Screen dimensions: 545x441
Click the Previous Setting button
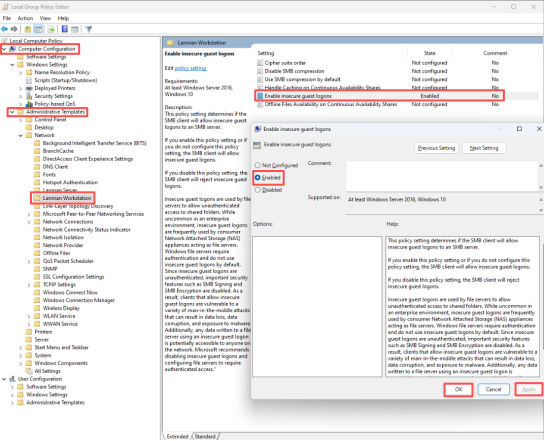click(x=436, y=148)
